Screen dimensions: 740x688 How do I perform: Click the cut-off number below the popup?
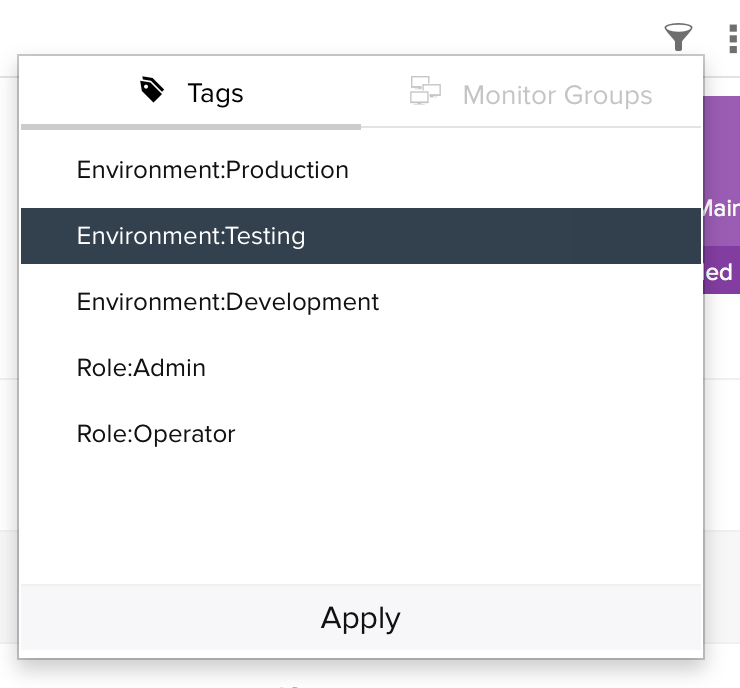(290, 684)
